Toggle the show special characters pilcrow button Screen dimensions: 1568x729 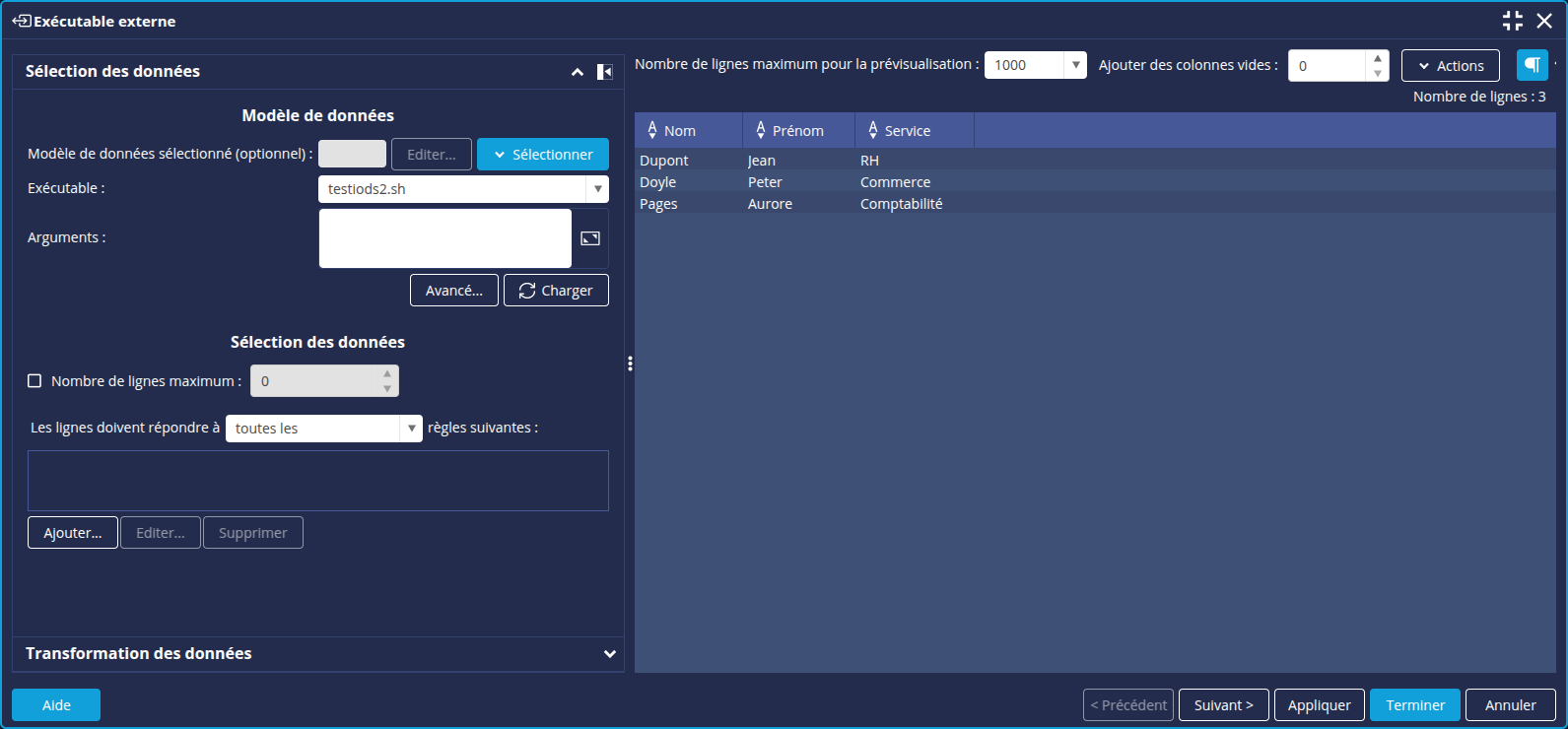click(1532, 65)
